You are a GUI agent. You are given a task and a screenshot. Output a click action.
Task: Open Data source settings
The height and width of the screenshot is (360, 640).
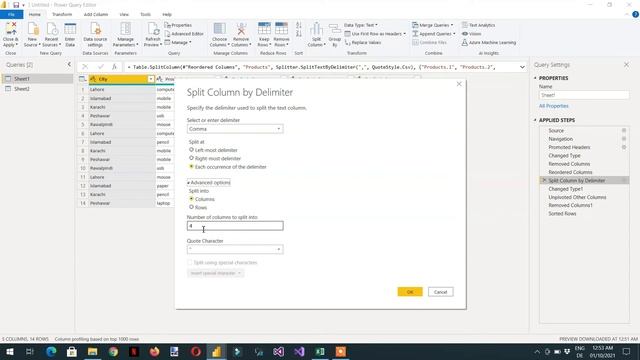pyautogui.click(x=95, y=35)
